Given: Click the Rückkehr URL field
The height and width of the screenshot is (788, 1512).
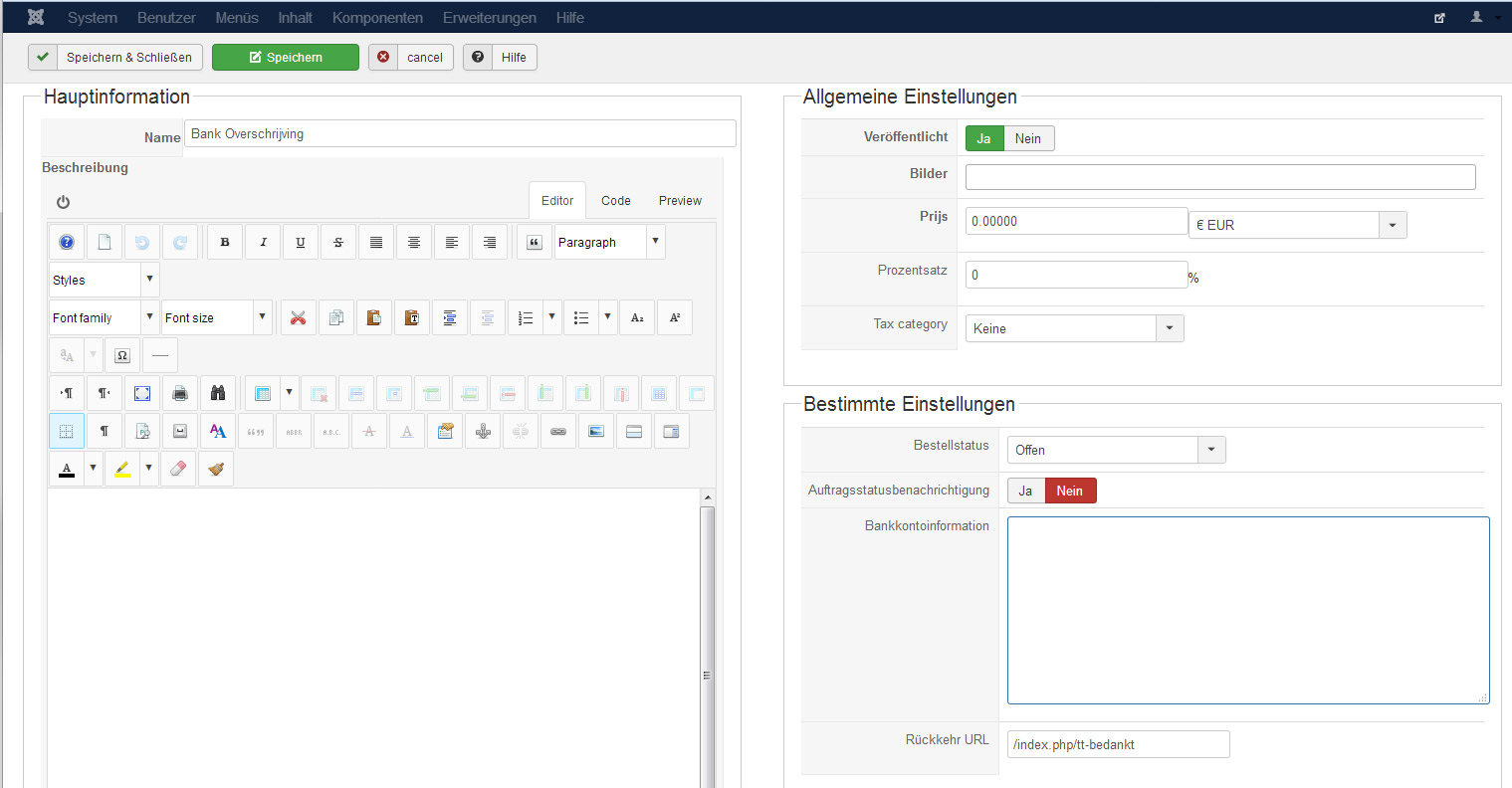Looking at the screenshot, I should (1119, 744).
